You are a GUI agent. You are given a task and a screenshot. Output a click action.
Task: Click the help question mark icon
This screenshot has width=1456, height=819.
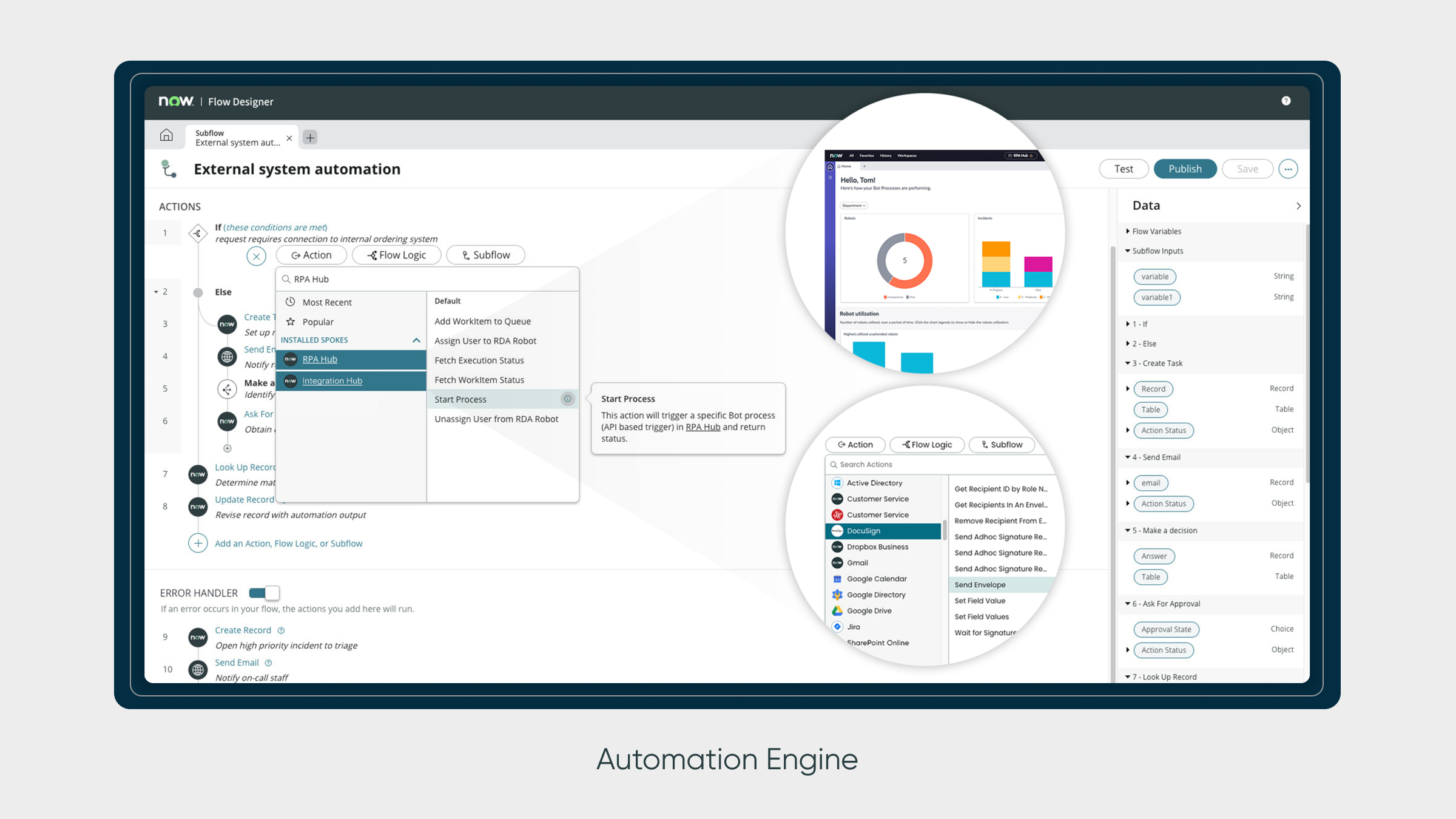[1286, 101]
